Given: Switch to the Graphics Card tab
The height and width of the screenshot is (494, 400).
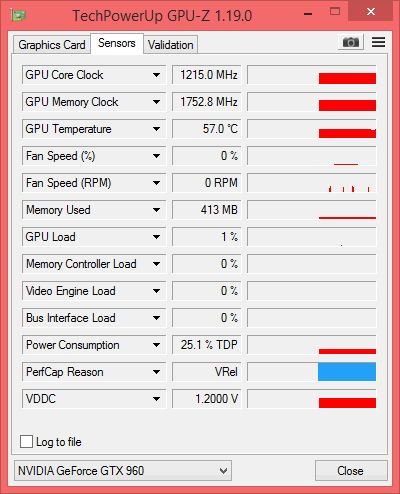Looking at the screenshot, I should pyautogui.click(x=52, y=45).
